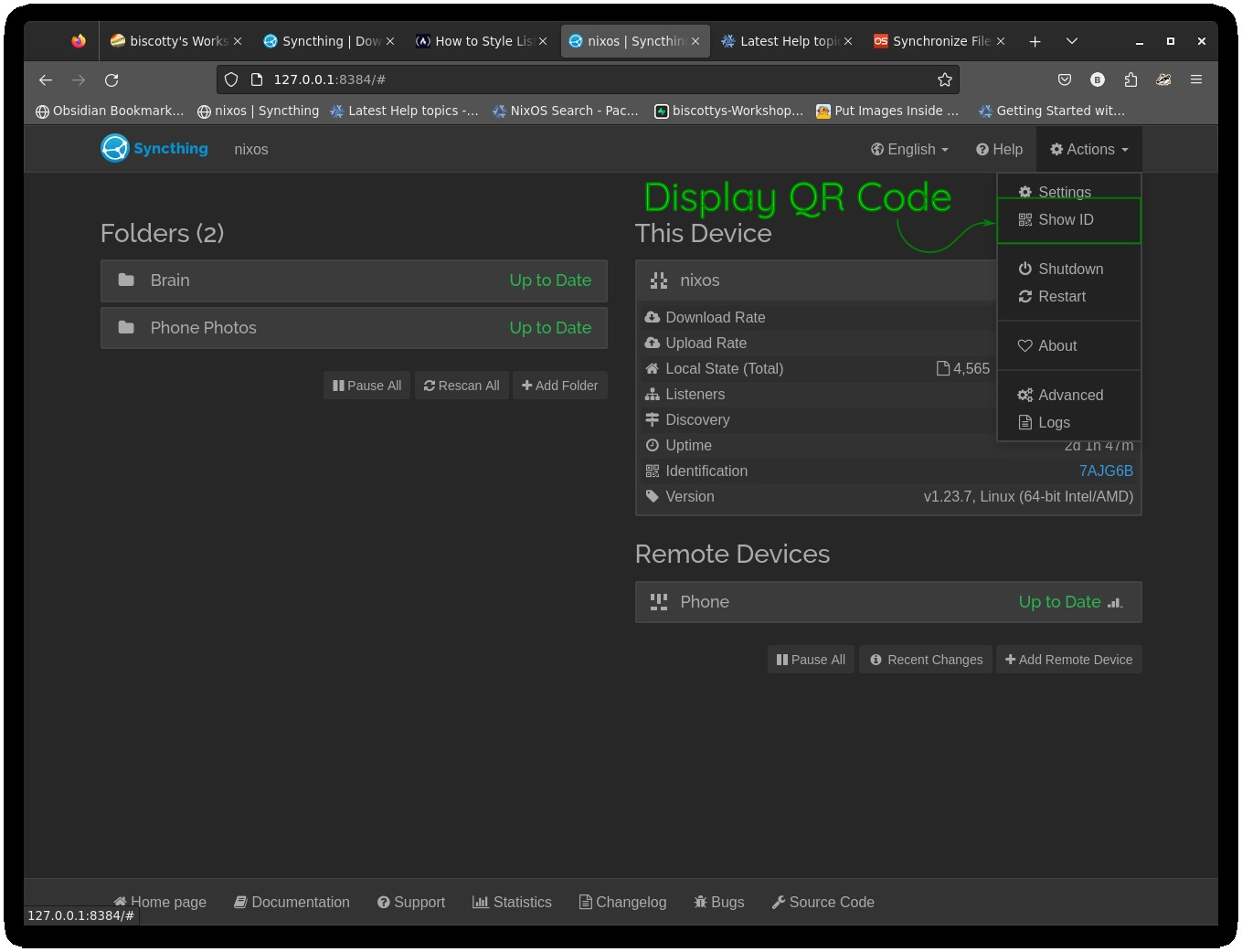Open About from the Actions menu
The image size is (1242, 952).
pos(1069,345)
